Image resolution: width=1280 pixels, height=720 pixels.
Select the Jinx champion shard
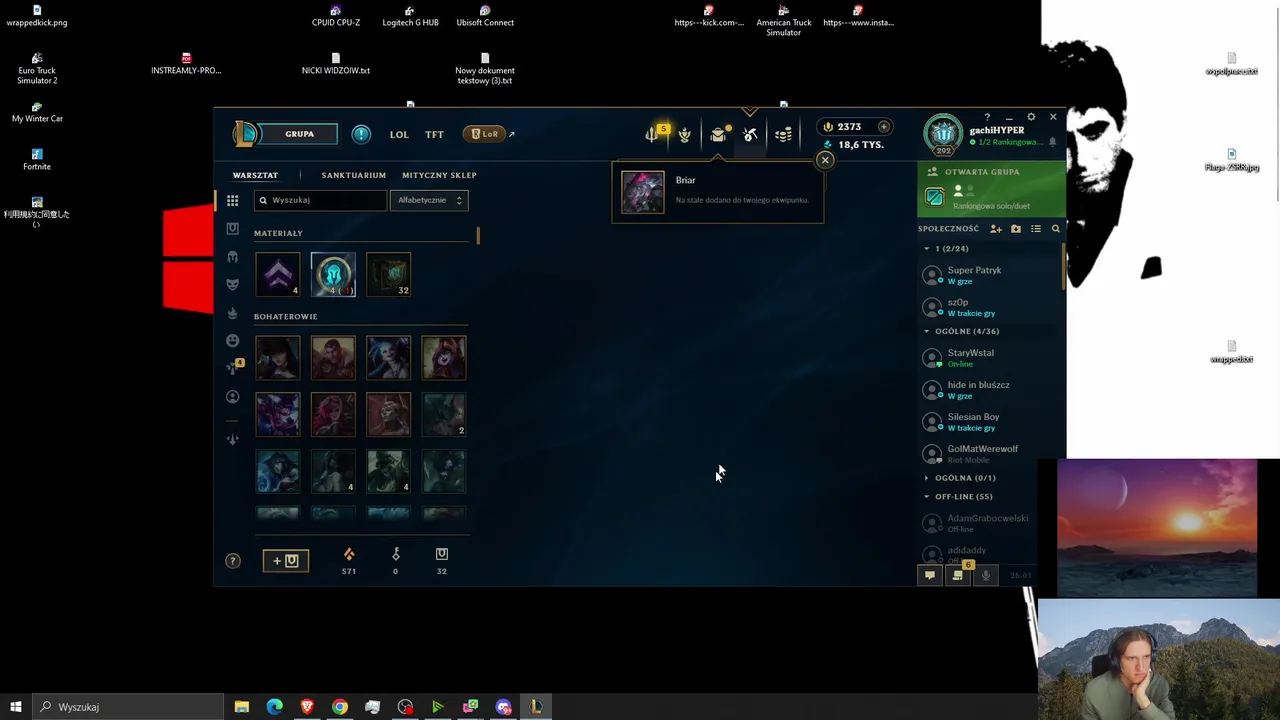(388, 358)
